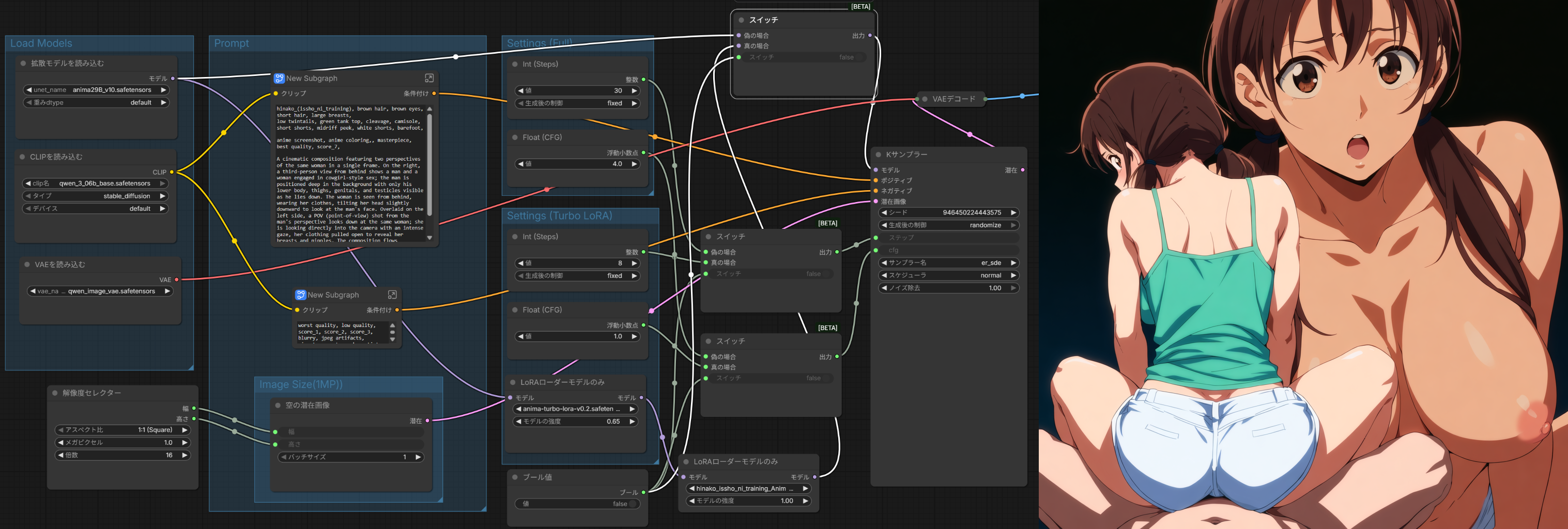Collapse the anima-turbo-lora LoRAローダー node title dot
Image resolution: width=1568 pixels, height=529 pixels.
(513, 382)
